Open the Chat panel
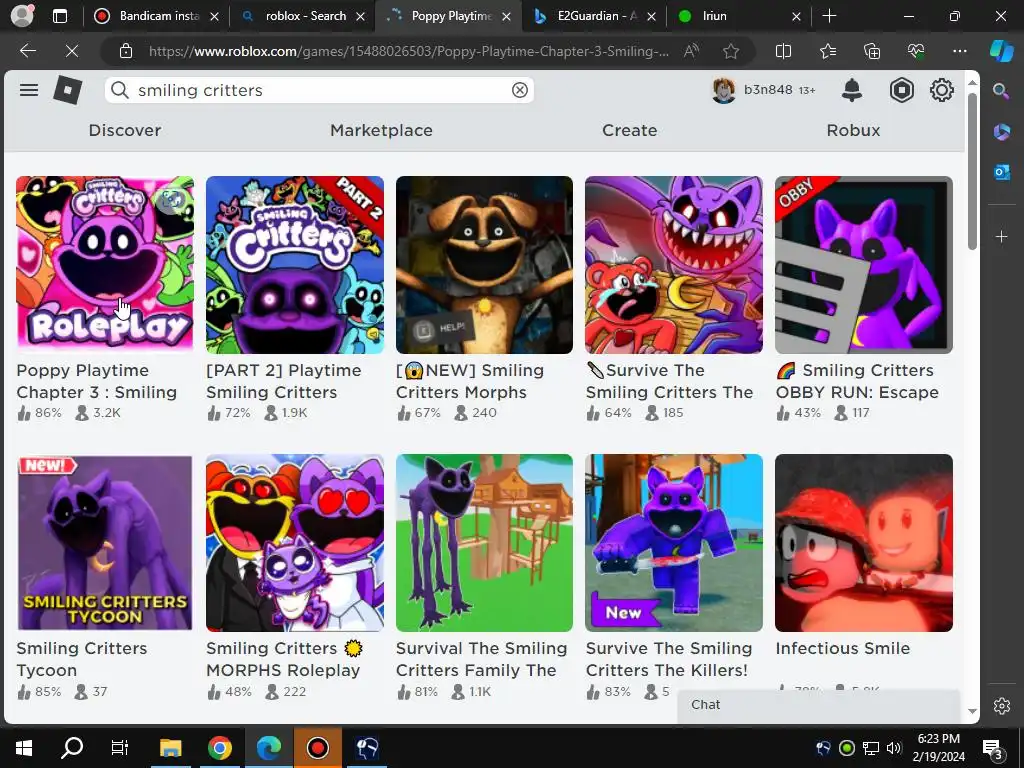The width and height of the screenshot is (1024, 768). 819,705
